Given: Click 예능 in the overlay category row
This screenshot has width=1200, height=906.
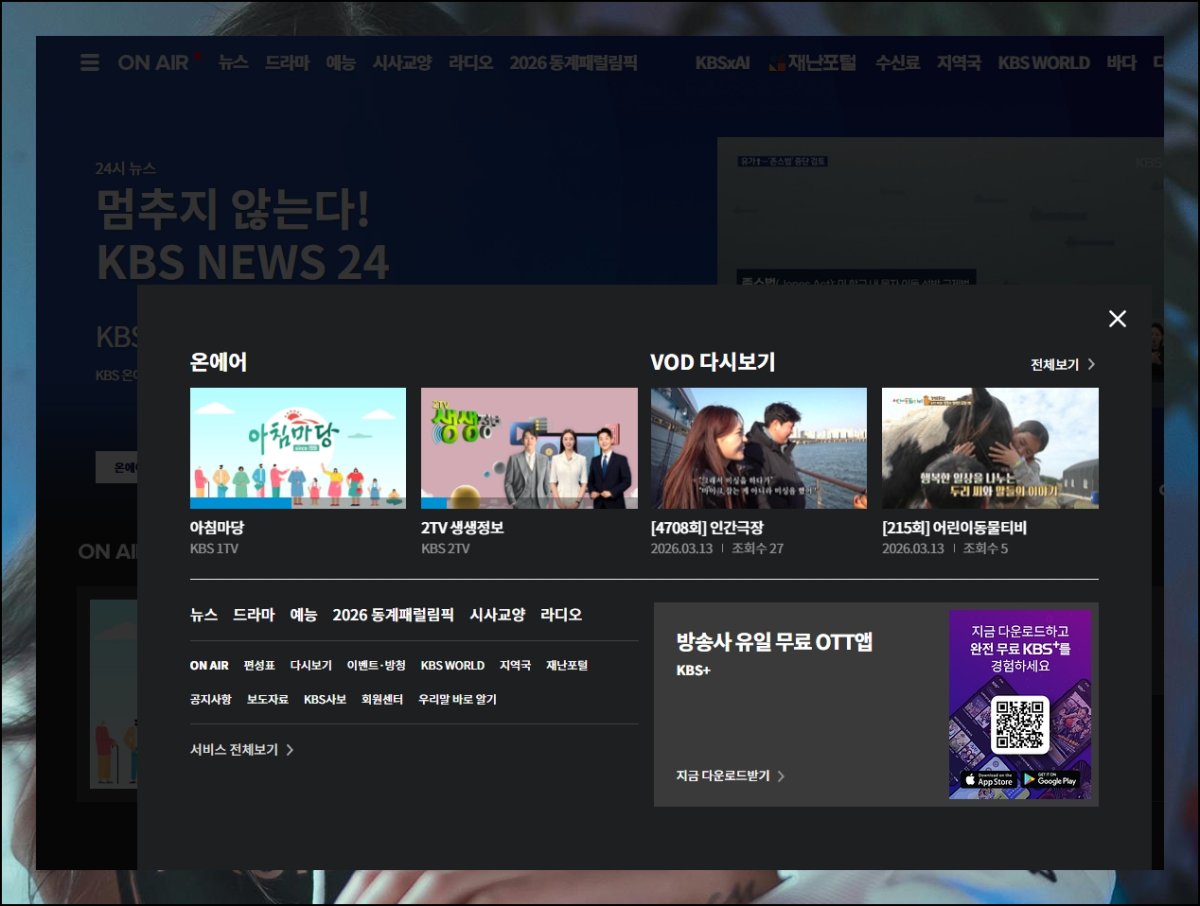Looking at the screenshot, I should coord(304,615).
